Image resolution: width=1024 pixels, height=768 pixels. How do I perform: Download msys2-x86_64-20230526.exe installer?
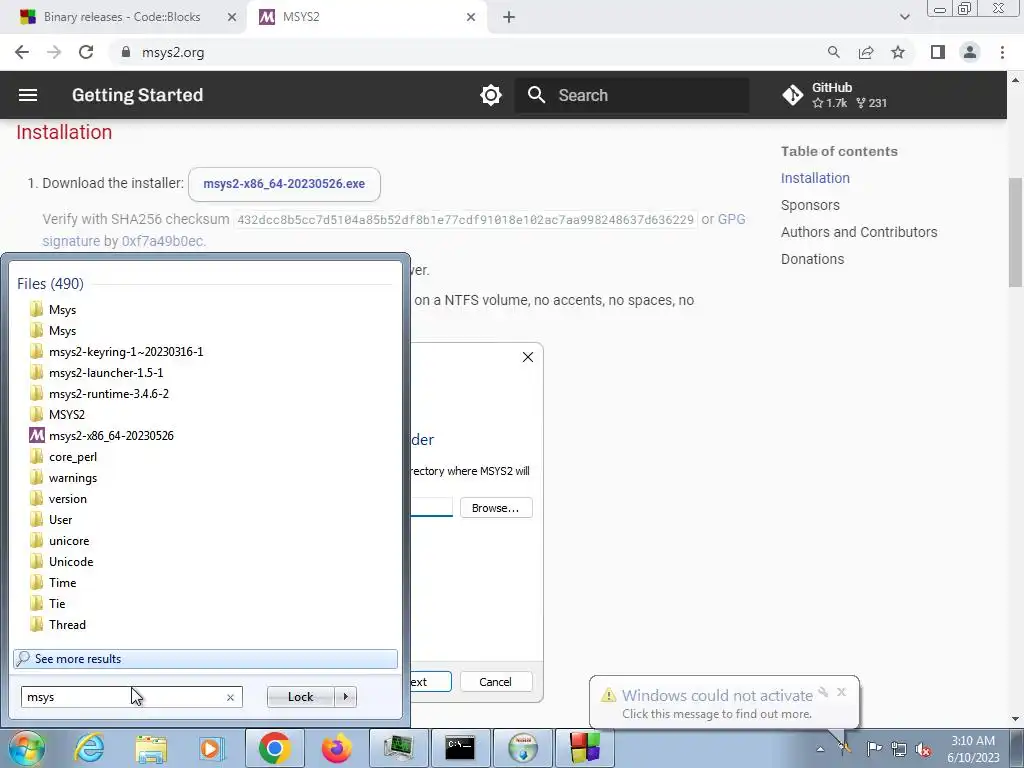(284, 184)
